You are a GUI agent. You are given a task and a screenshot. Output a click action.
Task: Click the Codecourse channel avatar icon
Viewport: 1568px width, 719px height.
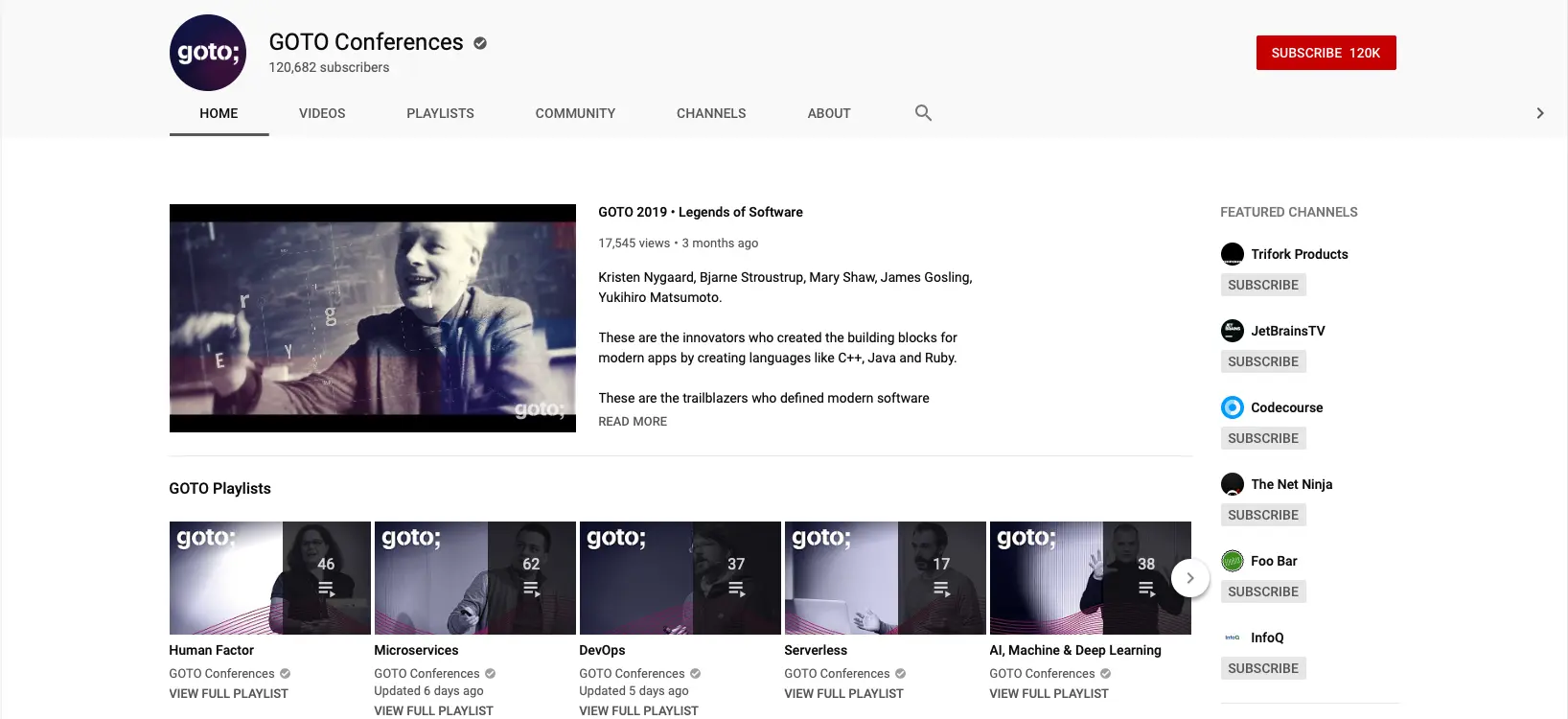[x=1233, y=407]
